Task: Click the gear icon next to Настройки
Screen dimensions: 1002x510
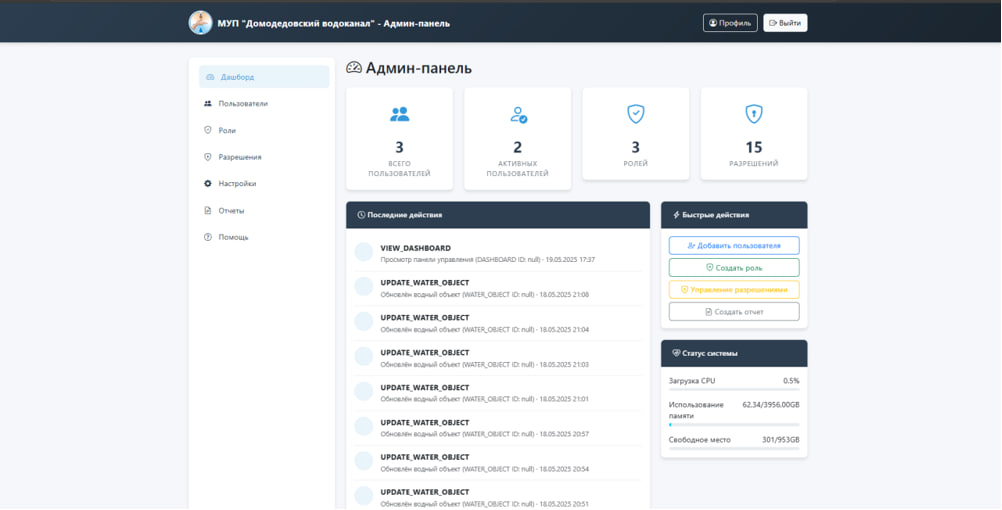Action: [x=208, y=184]
